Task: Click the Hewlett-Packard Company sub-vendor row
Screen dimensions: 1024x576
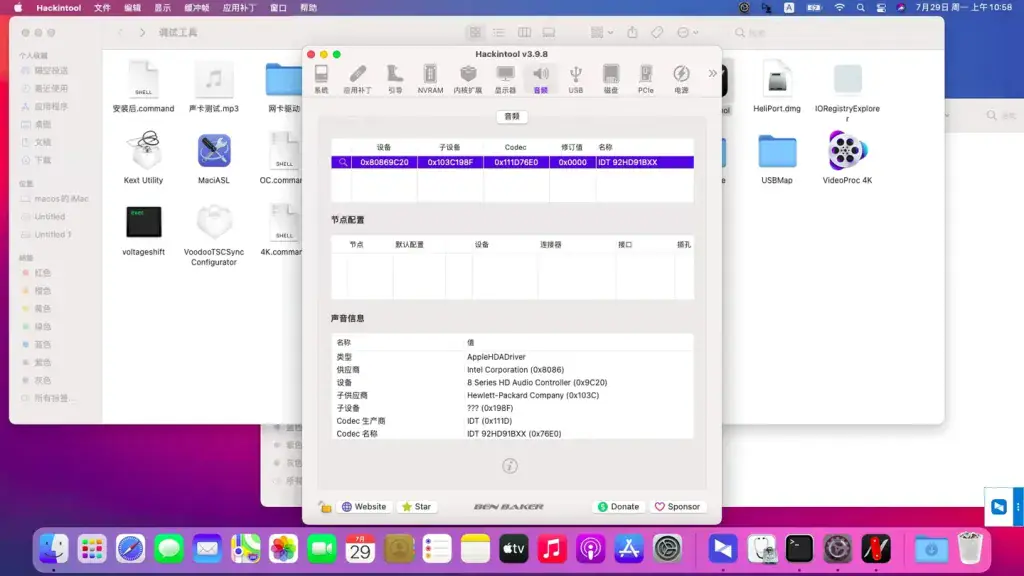Action: [512, 395]
